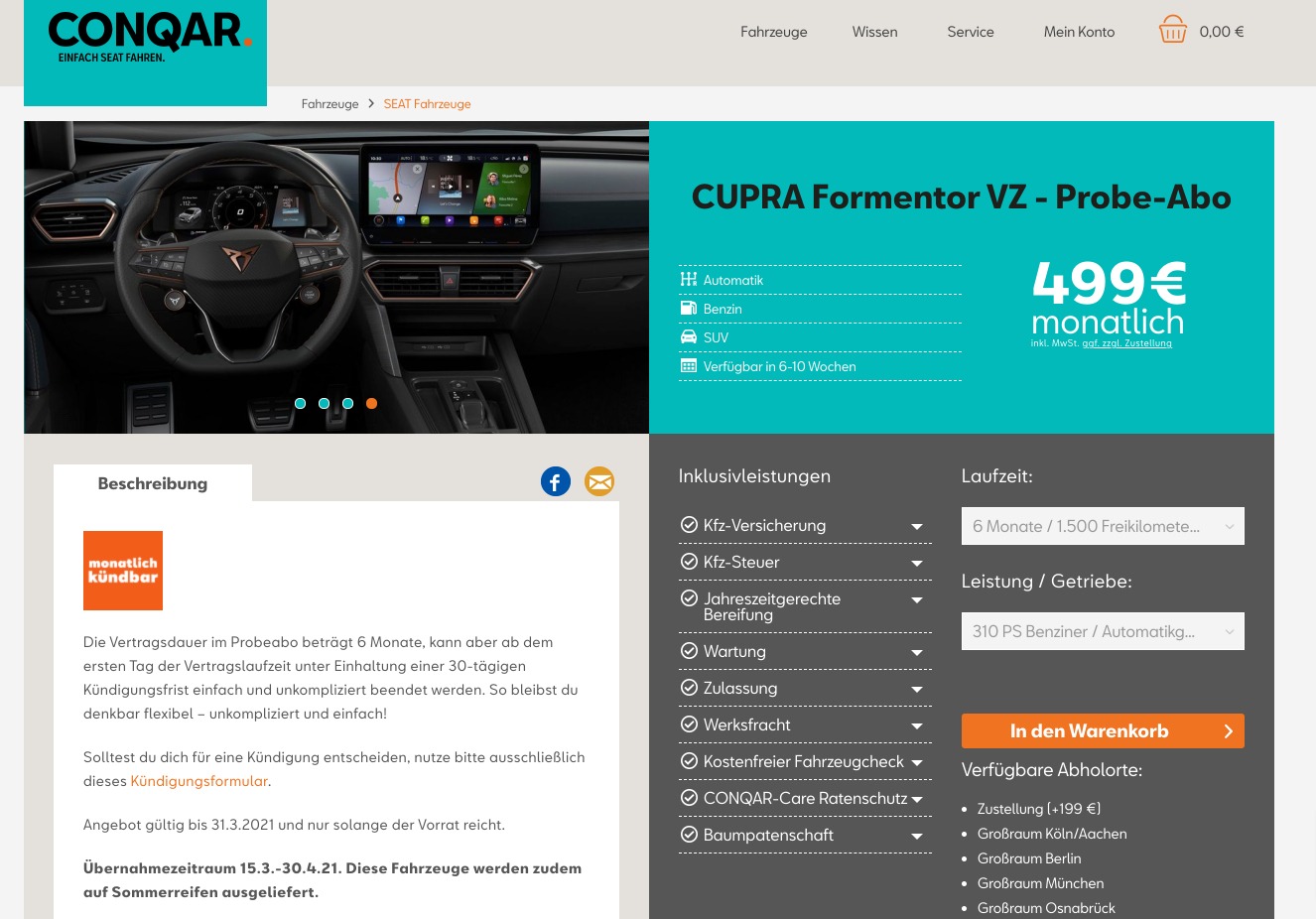
Task: Click Großraum Osnabrück list entry
Action: 1046,908
